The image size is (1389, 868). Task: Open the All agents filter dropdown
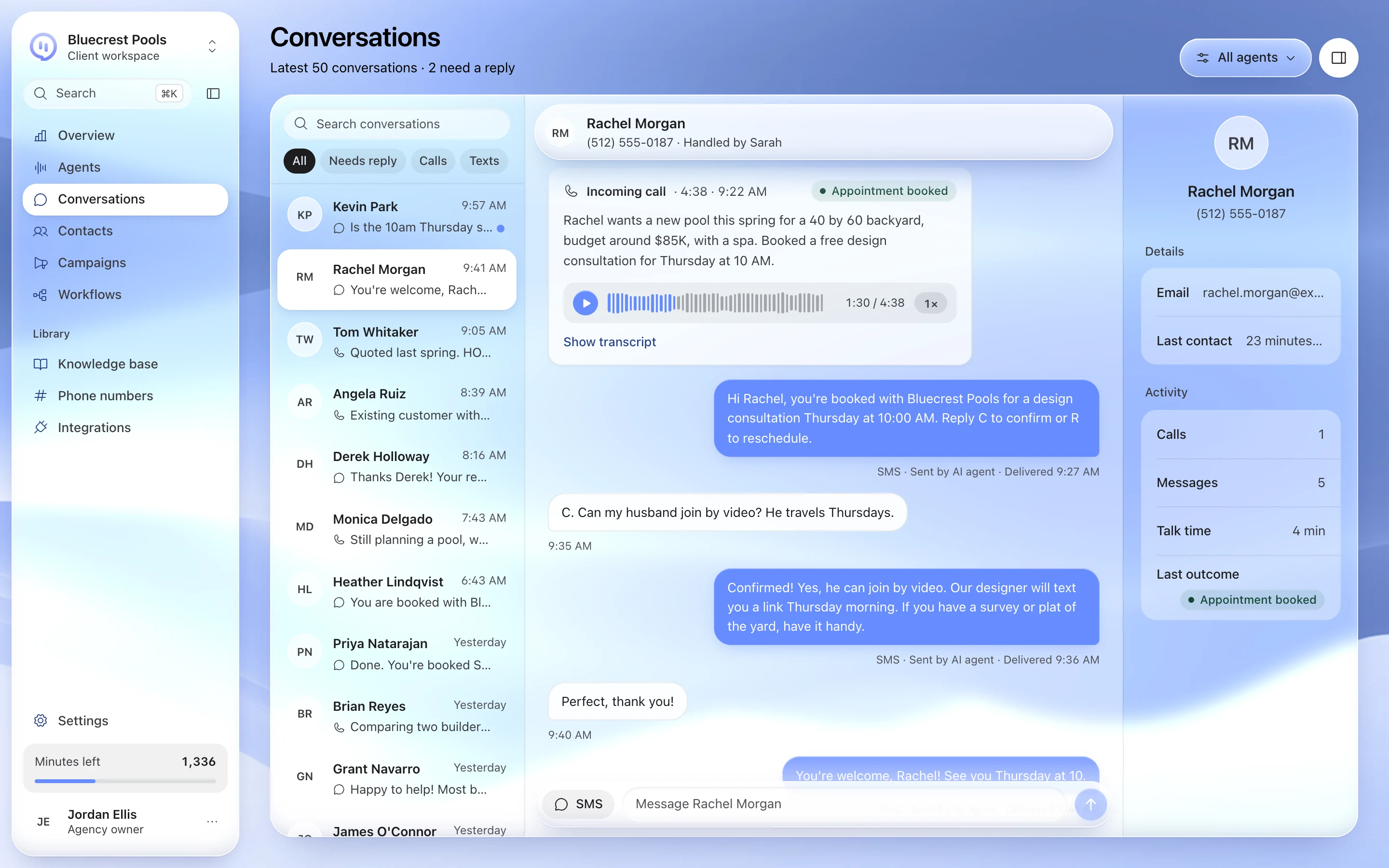click(x=1245, y=57)
